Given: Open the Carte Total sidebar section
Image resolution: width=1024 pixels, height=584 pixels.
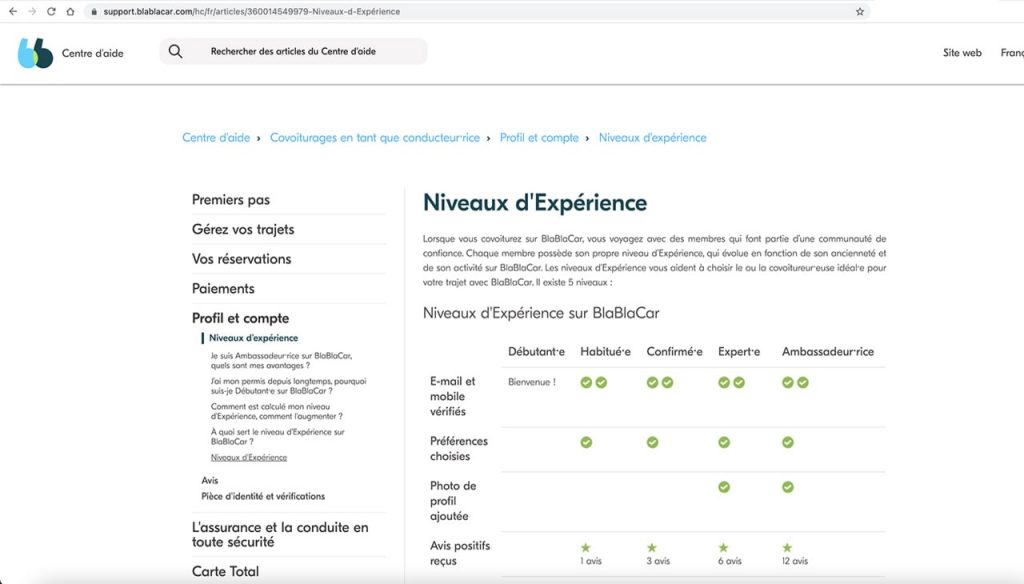Looking at the screenshot, I should tap(225, 572).
